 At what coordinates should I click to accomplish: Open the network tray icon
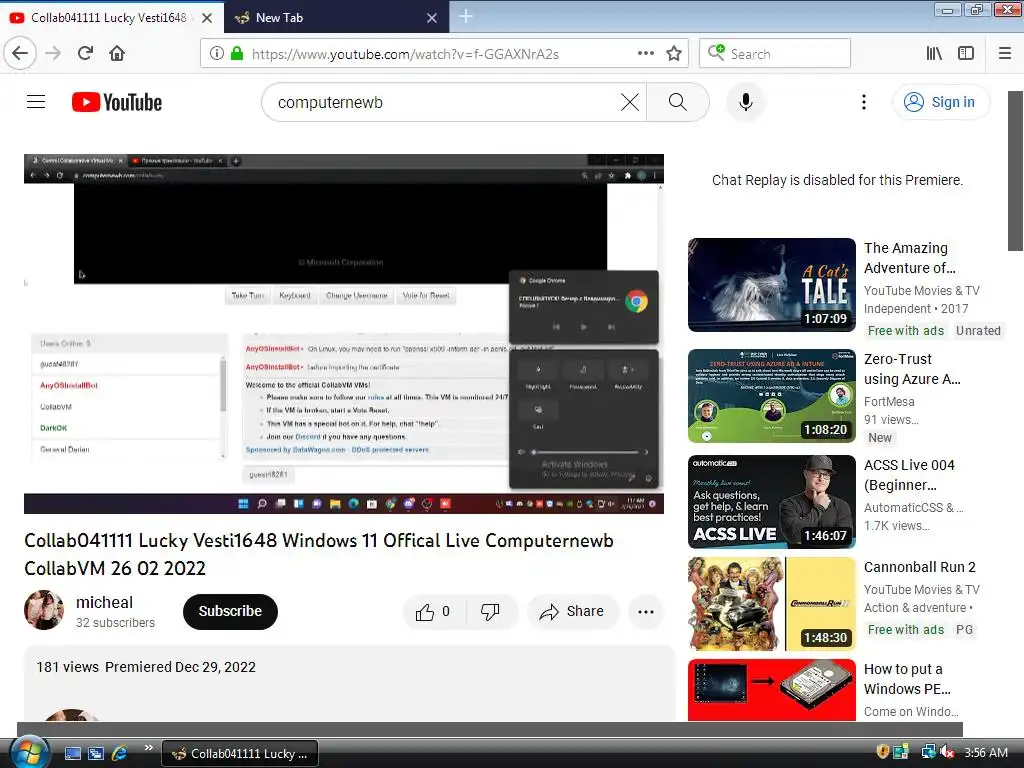[928, 752]
